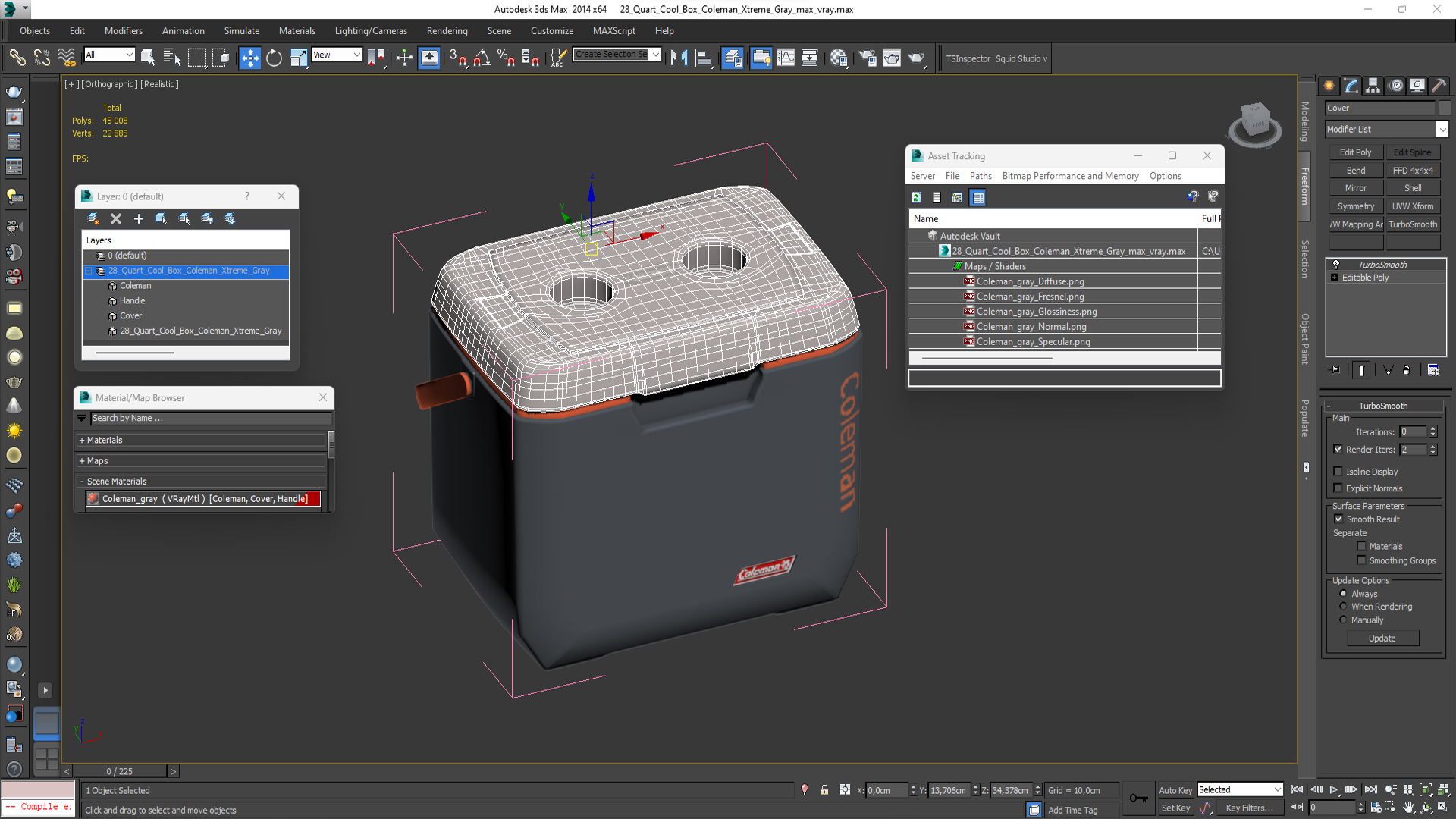Expand the Editable Poly stack entry

(1335, 278)
